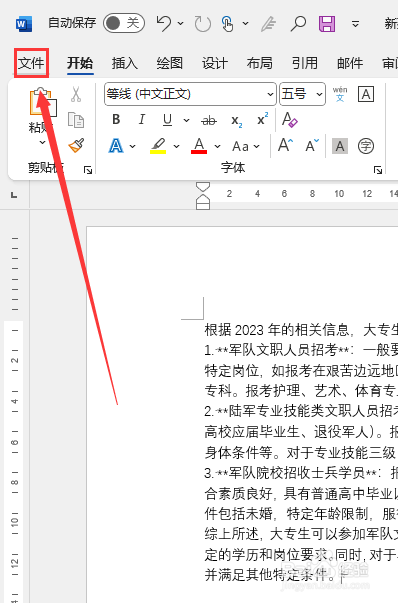398x603 pixels.
Task: Click the Redo/Repeat icon
Action: click(x=203, y=24)
